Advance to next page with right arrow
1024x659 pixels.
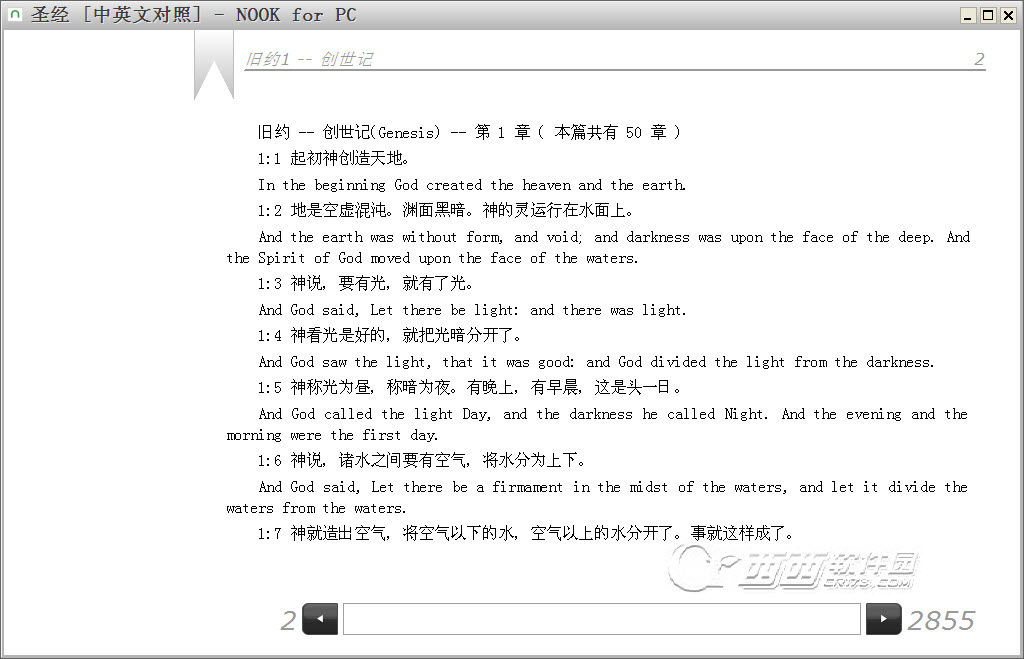tap(884, 619)
